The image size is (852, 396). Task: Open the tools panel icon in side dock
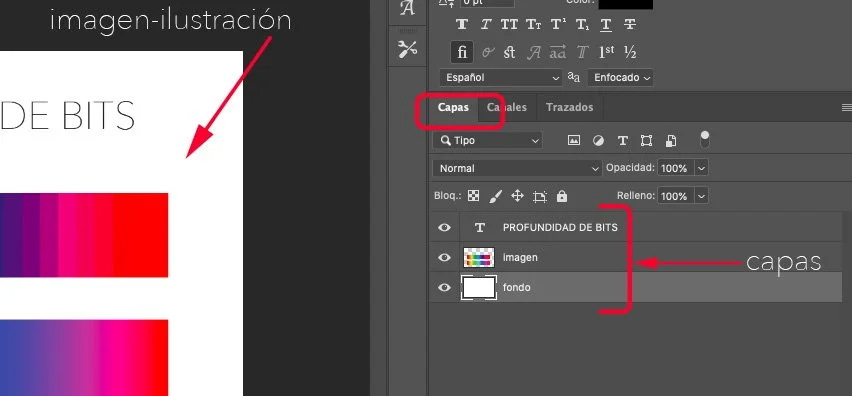tap(407, 49)
